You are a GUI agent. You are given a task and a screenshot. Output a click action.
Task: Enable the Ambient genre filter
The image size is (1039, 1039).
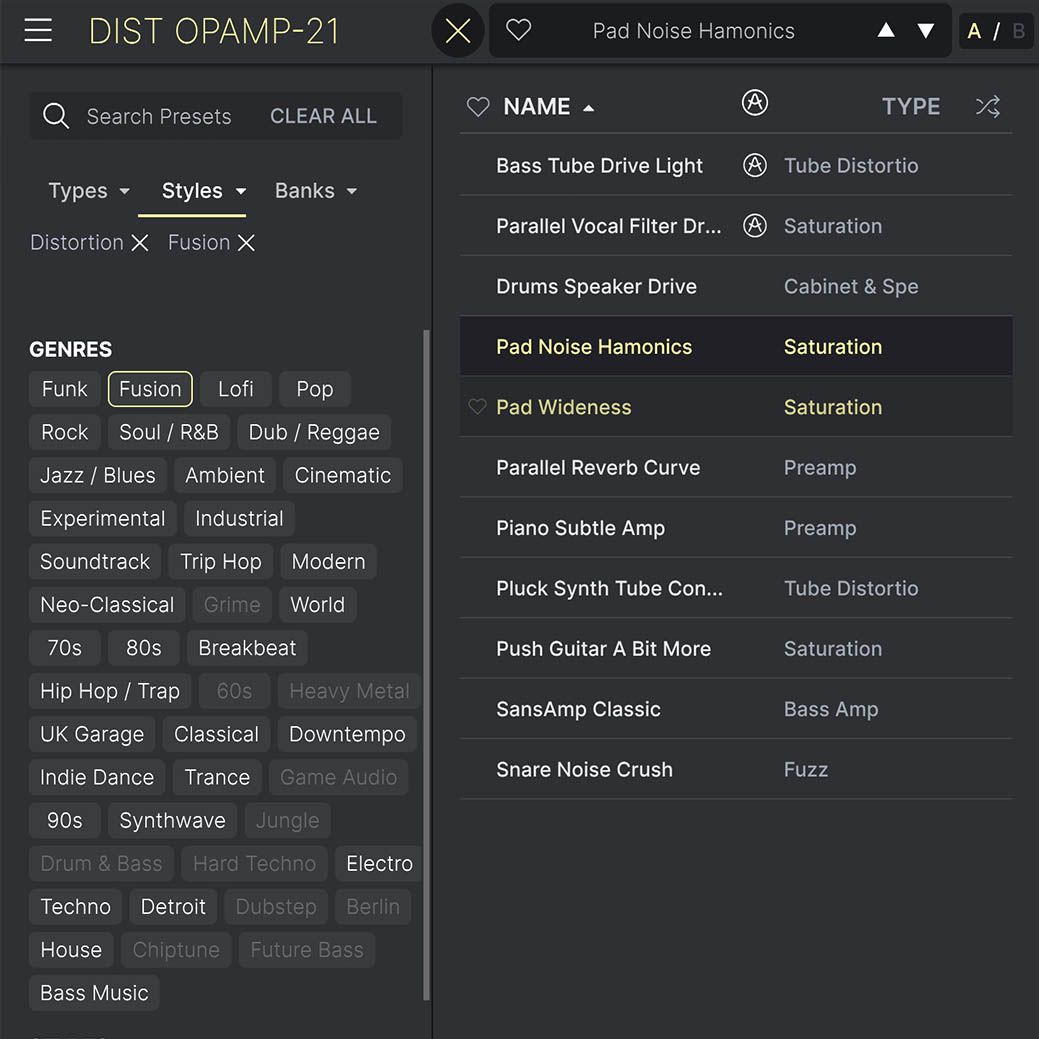(225, 476)
